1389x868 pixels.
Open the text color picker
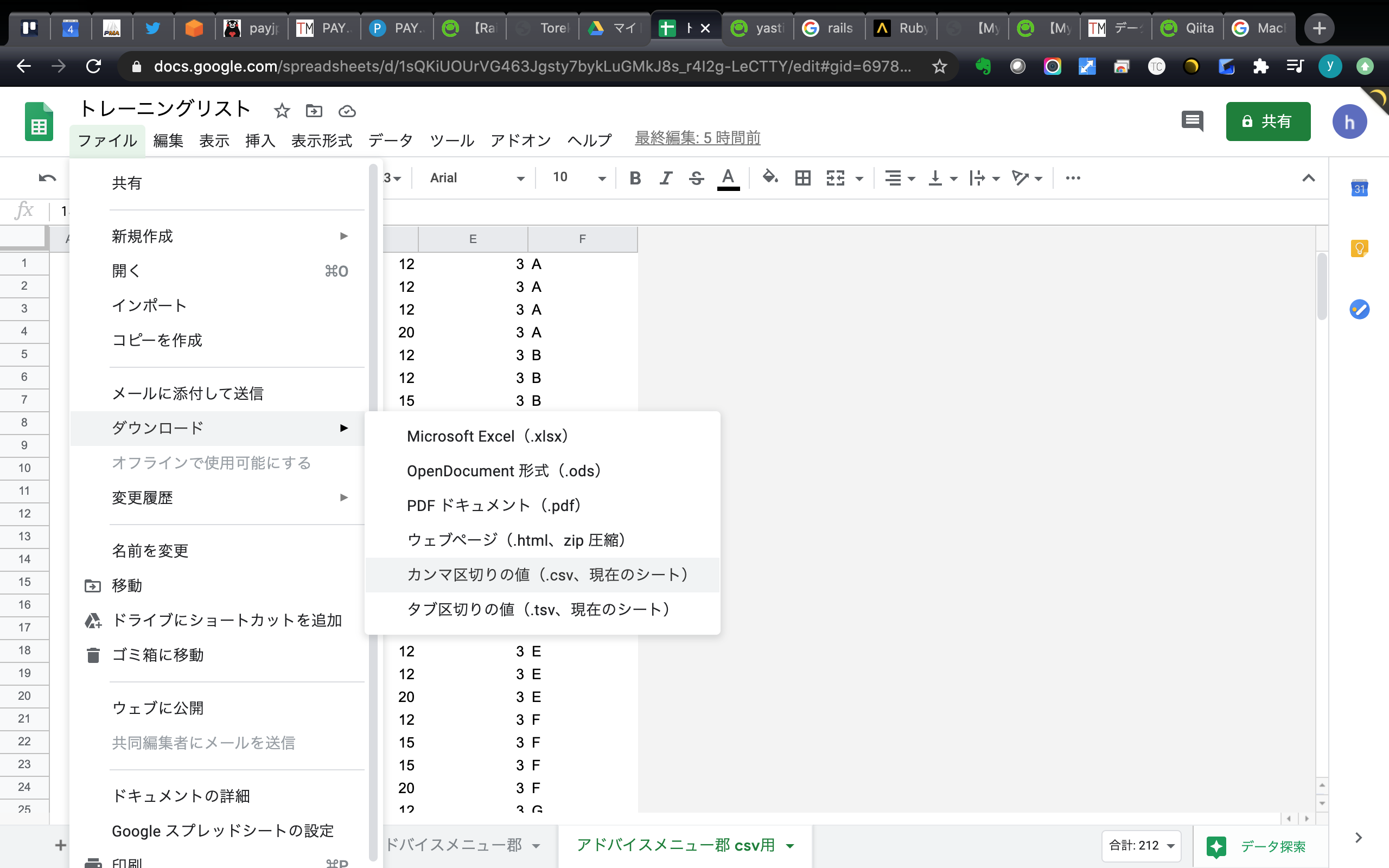[x=728, y=178]
